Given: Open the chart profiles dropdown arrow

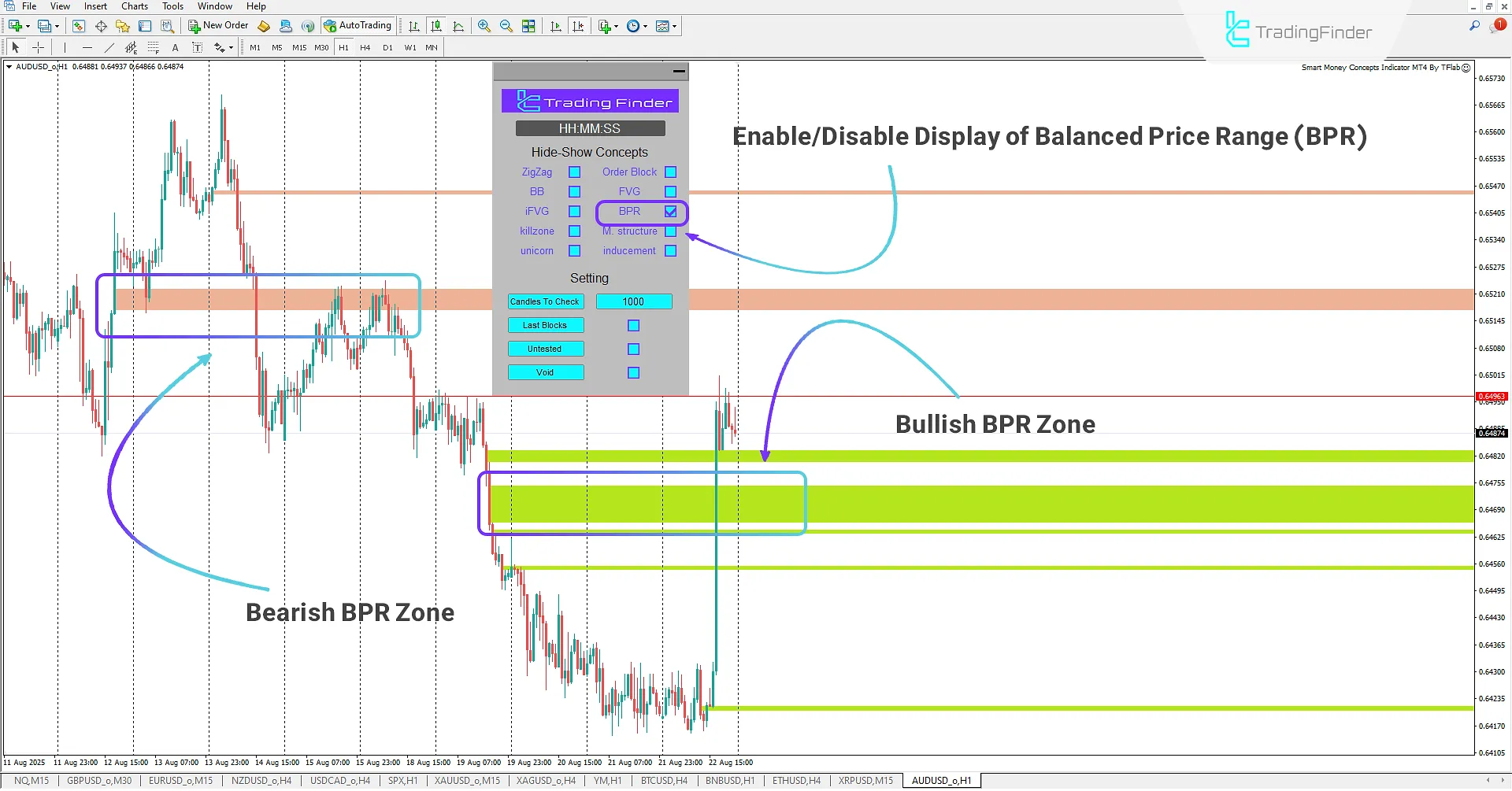Looking at the screenshot, I should 57,25.
